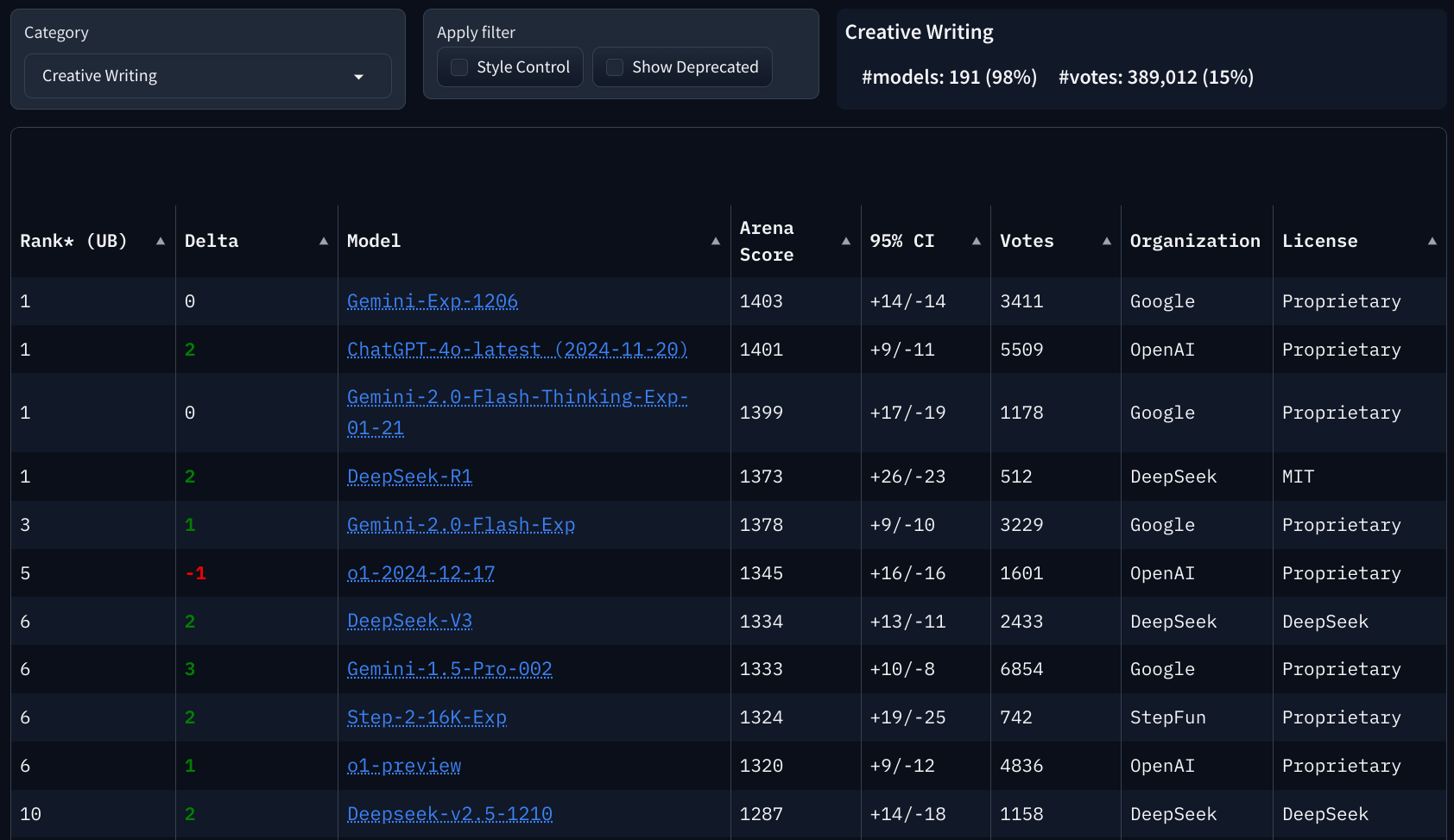Click the Organization column header
This screenshot has width=1454, height=840.
tap(1195, 241)
